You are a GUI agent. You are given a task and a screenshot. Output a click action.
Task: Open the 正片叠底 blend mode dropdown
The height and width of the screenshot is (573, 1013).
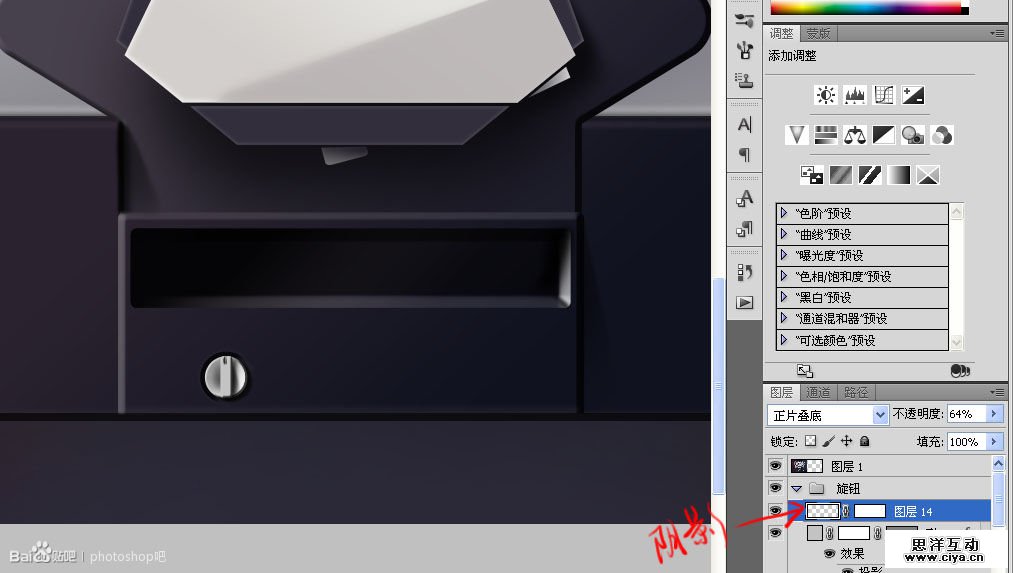(x=828, y=415)
